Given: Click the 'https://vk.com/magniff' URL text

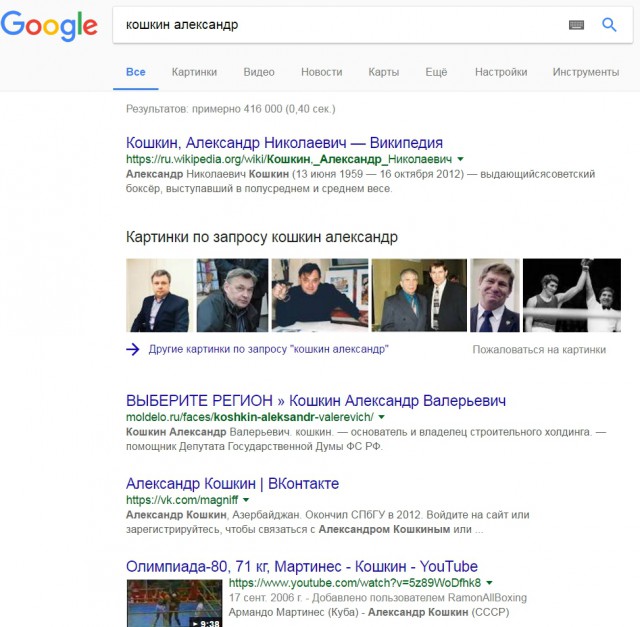Looking at the screenshot, I should 182,500.
